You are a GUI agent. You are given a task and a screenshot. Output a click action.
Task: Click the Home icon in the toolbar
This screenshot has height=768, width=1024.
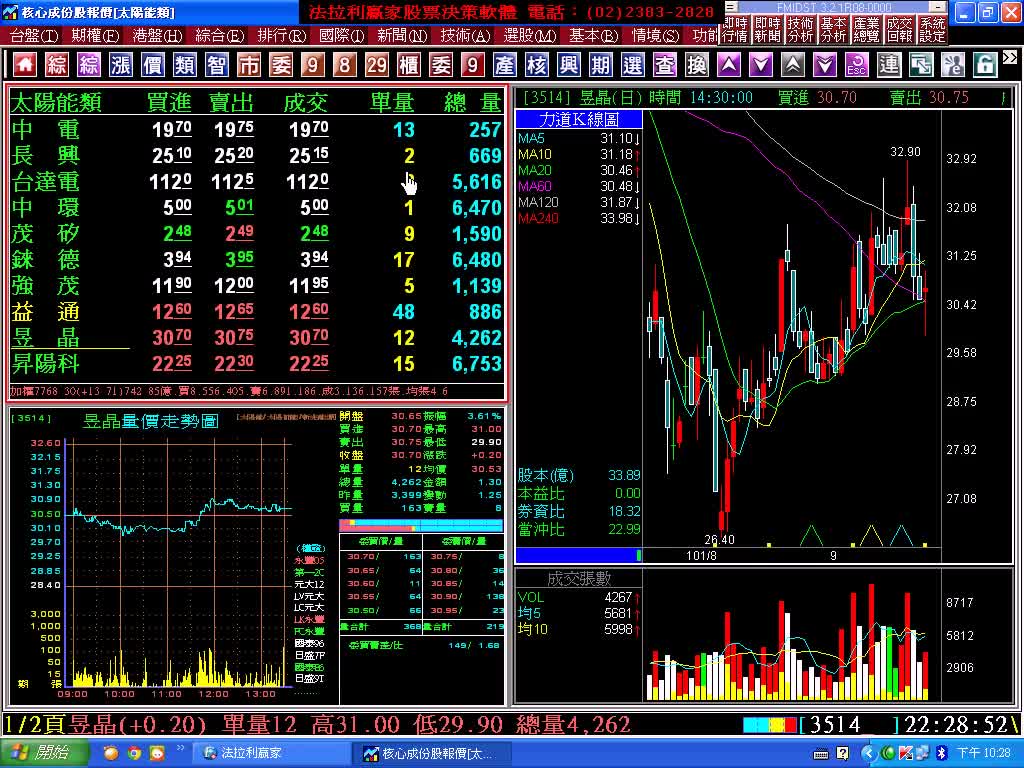(25, 65)
